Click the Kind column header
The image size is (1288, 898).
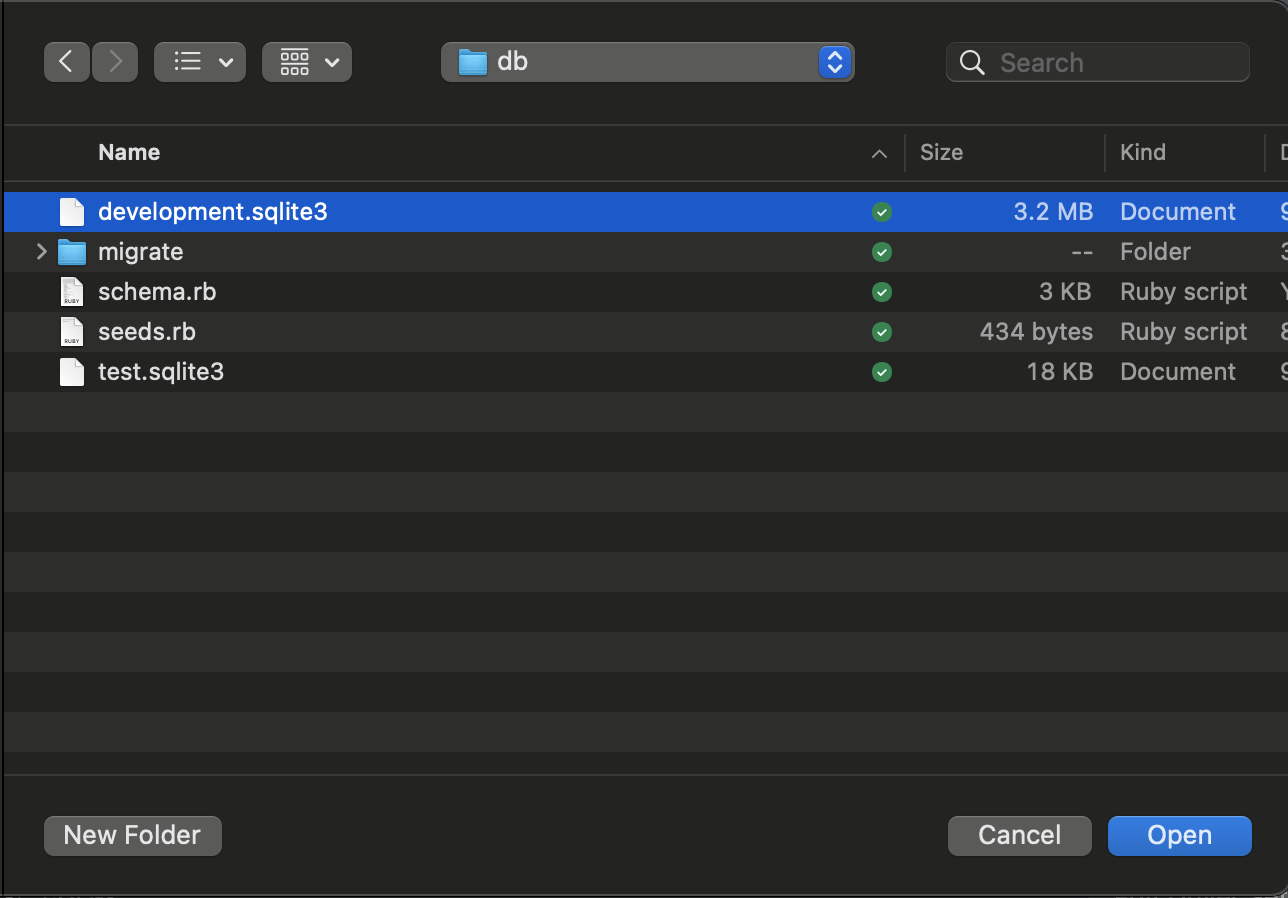point(1142,152)
